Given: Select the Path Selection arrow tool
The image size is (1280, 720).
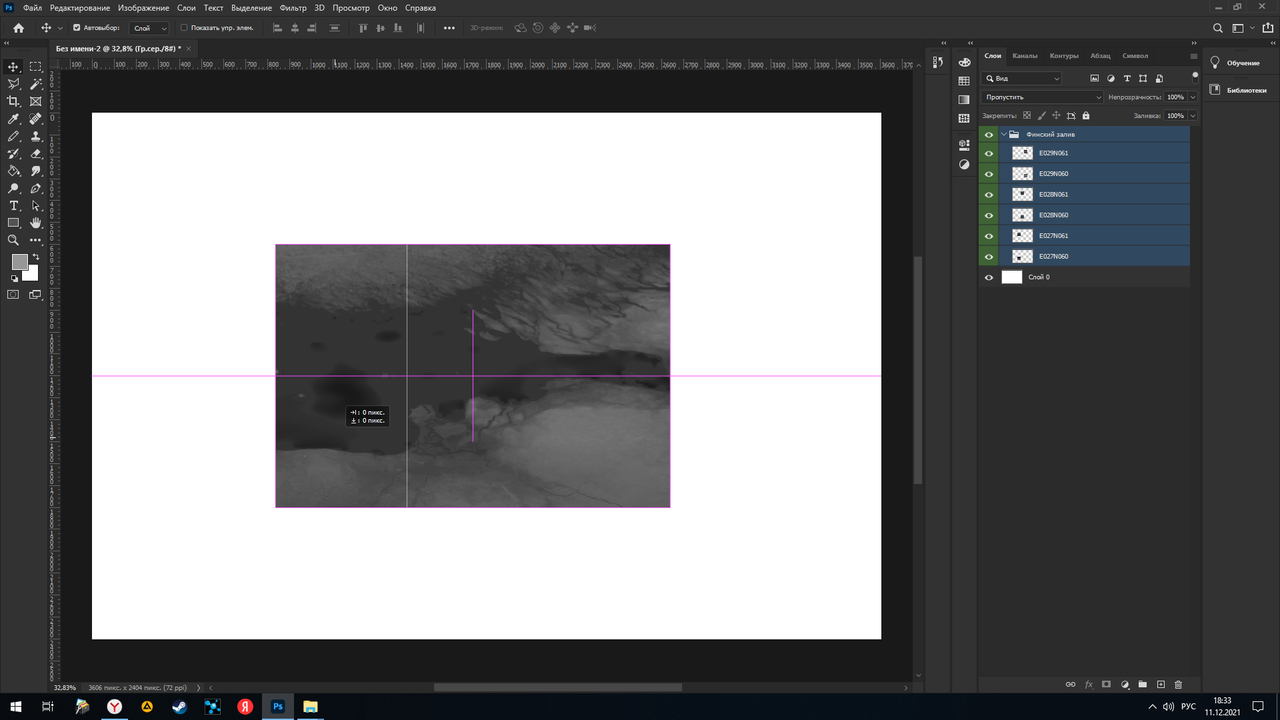Looking at the screenshot, I should pyautogui.click(x=36, y=206).
